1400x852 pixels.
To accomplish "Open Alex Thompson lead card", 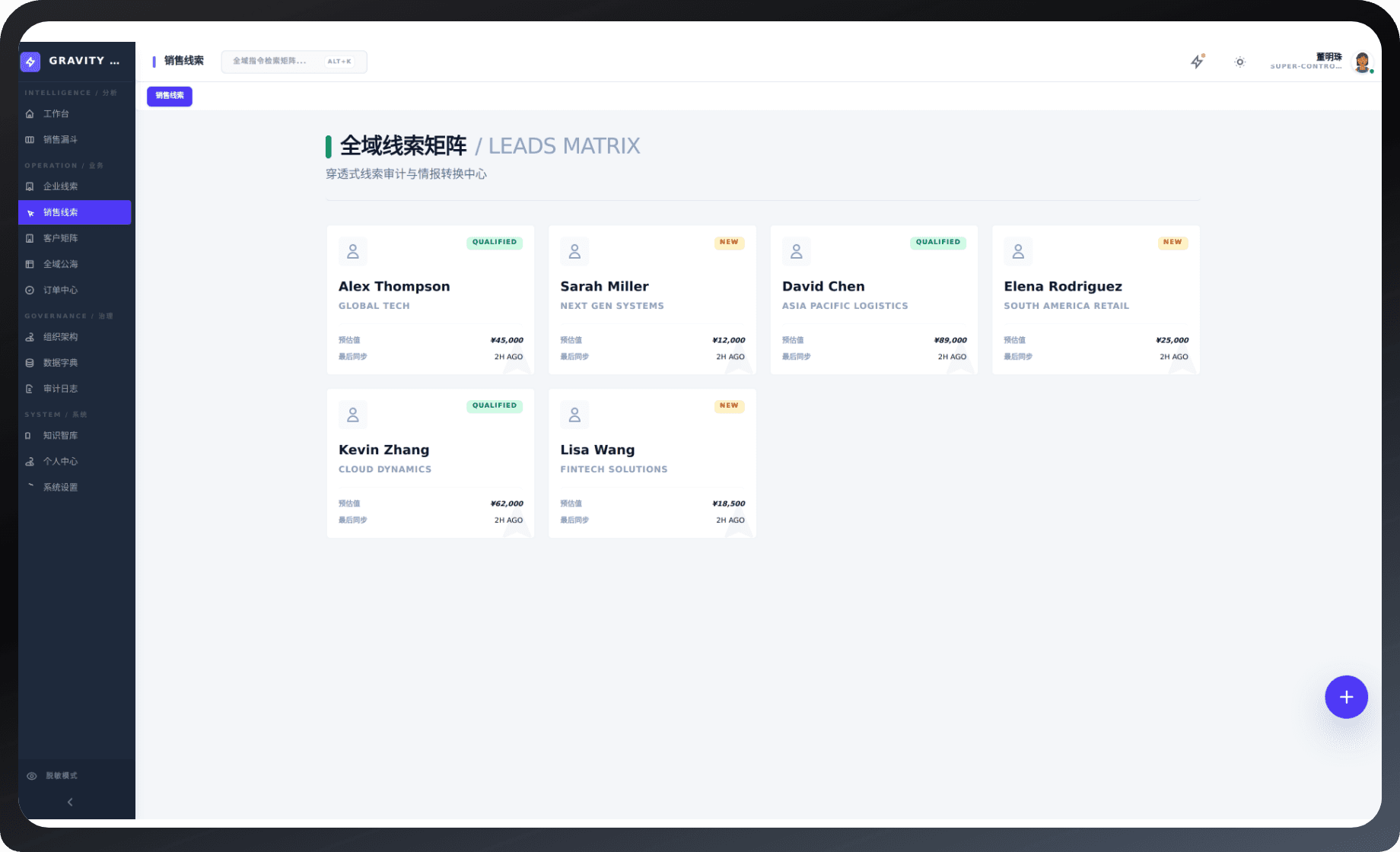I will point(431,300).
